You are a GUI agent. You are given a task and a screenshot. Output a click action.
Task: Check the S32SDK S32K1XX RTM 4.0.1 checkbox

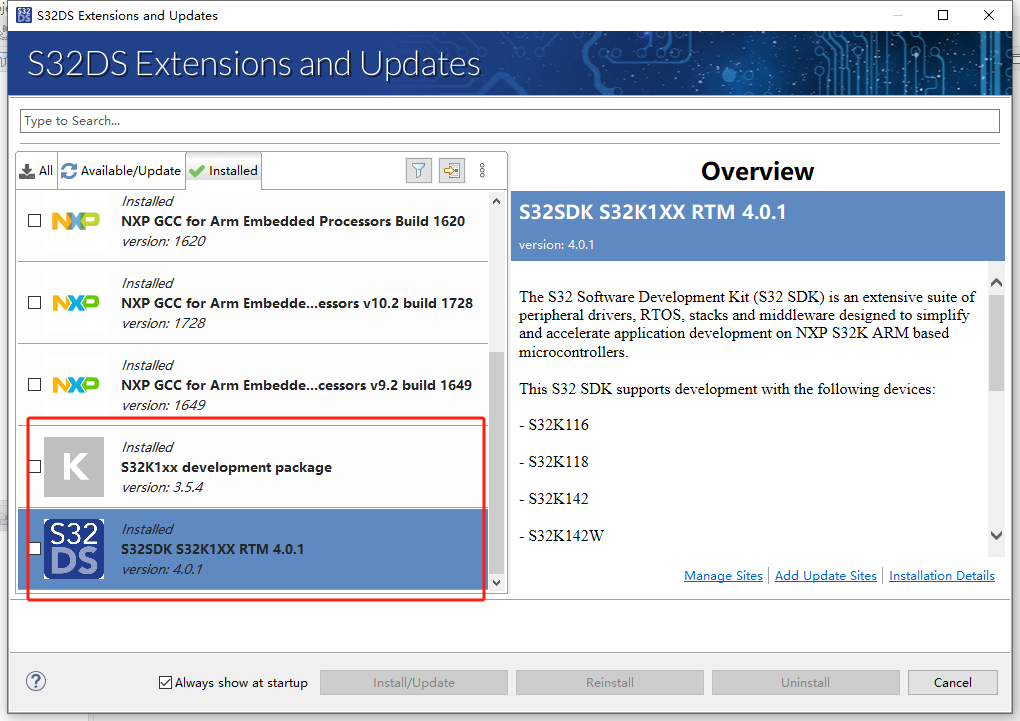point(35,548)
